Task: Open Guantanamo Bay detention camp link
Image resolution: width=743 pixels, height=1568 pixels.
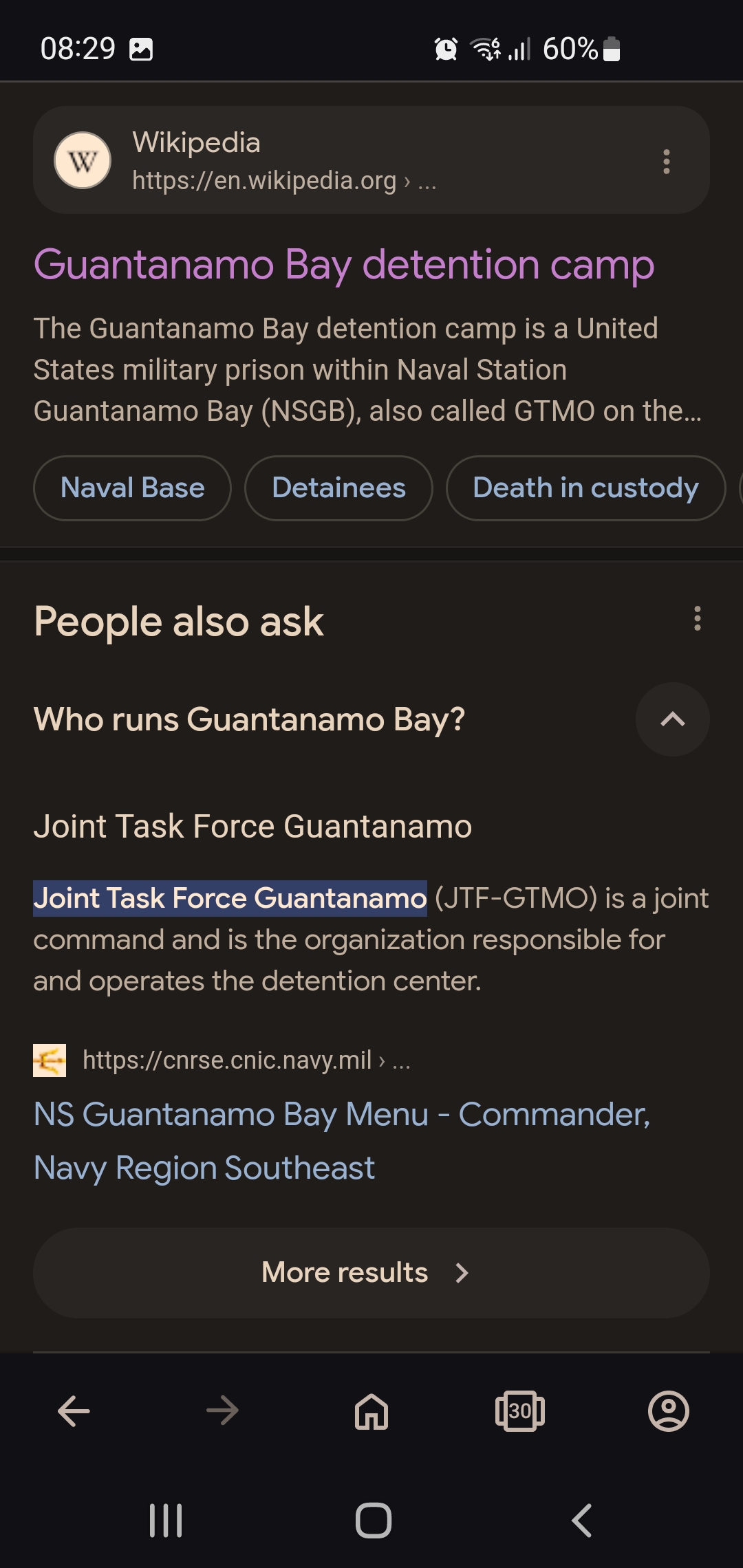Action: coord(344,265)
